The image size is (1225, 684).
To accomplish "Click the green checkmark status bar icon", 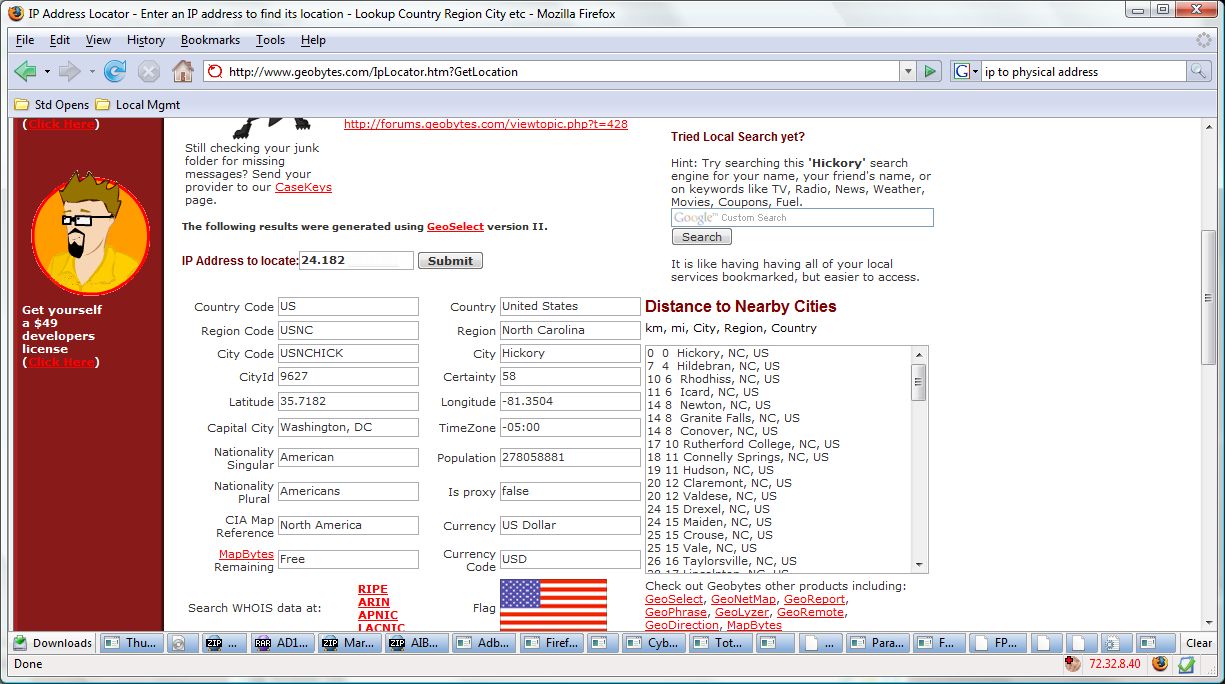I will coord(1186,664).
